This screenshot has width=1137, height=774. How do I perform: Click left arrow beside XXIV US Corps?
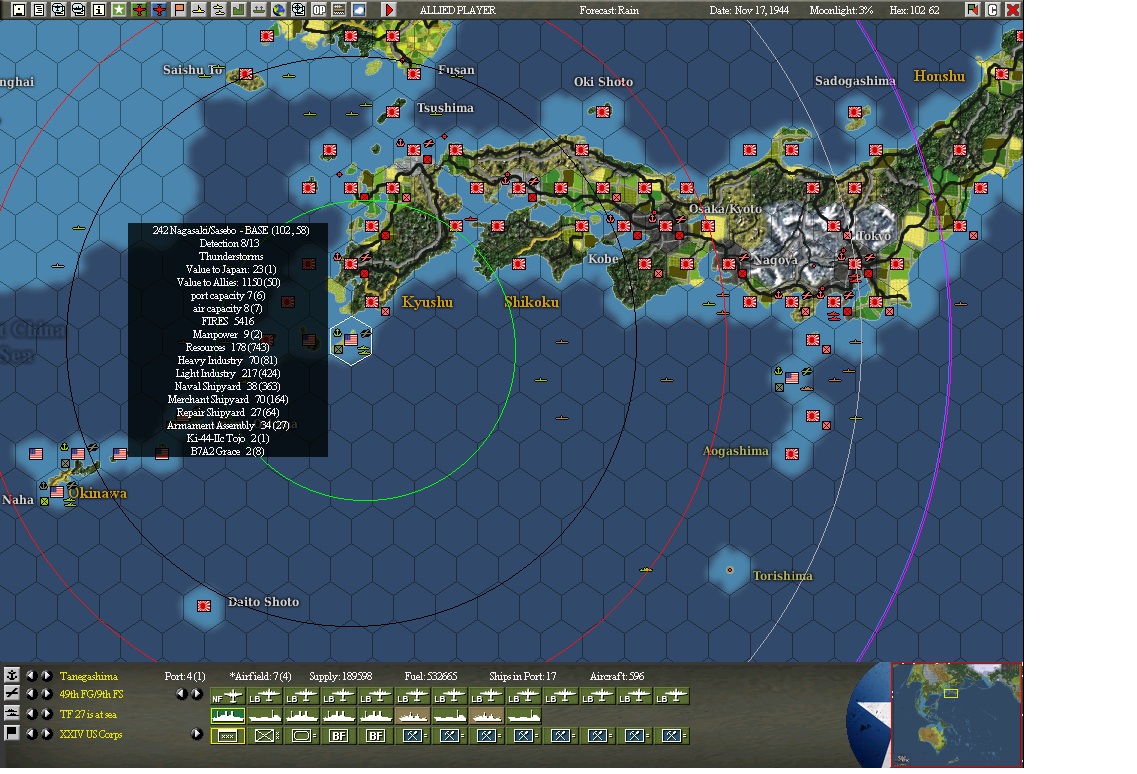pos(31,733)
